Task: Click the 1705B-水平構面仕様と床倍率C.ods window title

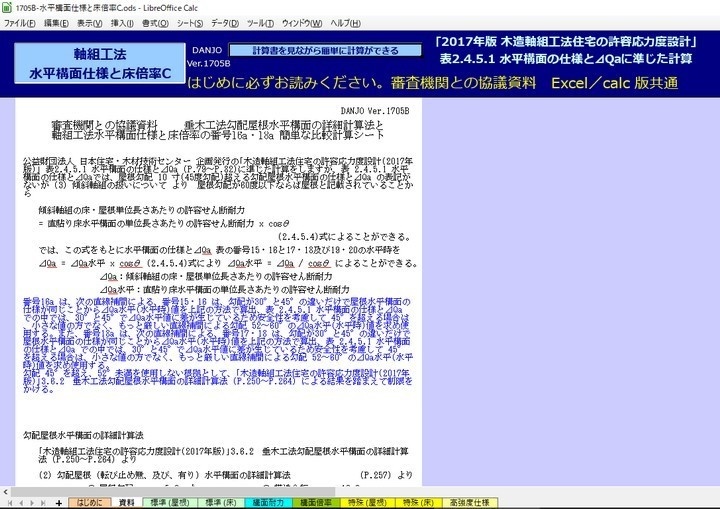Action: point(107,8)
